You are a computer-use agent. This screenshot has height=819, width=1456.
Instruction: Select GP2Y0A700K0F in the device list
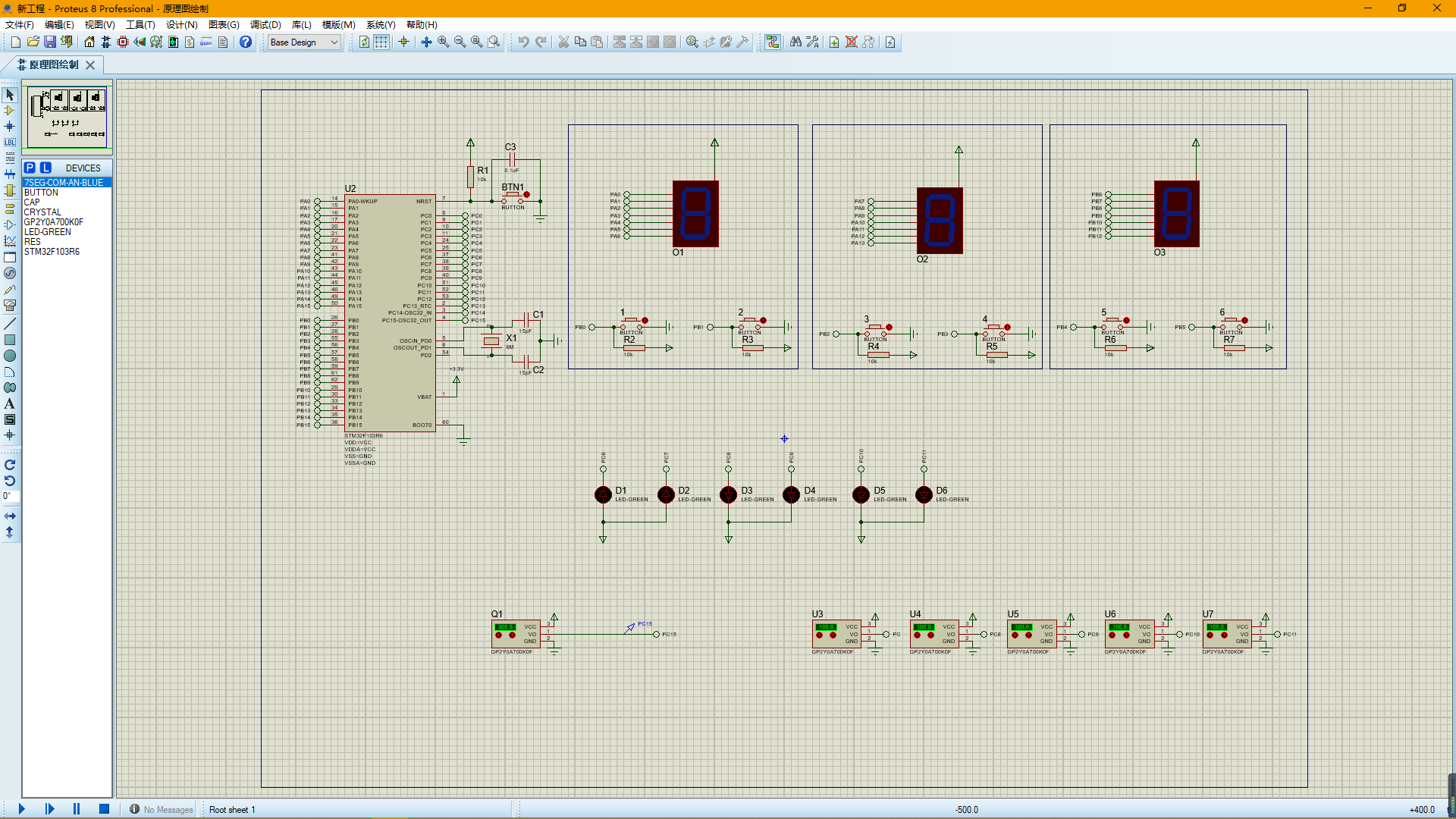(x=67, y=222)
